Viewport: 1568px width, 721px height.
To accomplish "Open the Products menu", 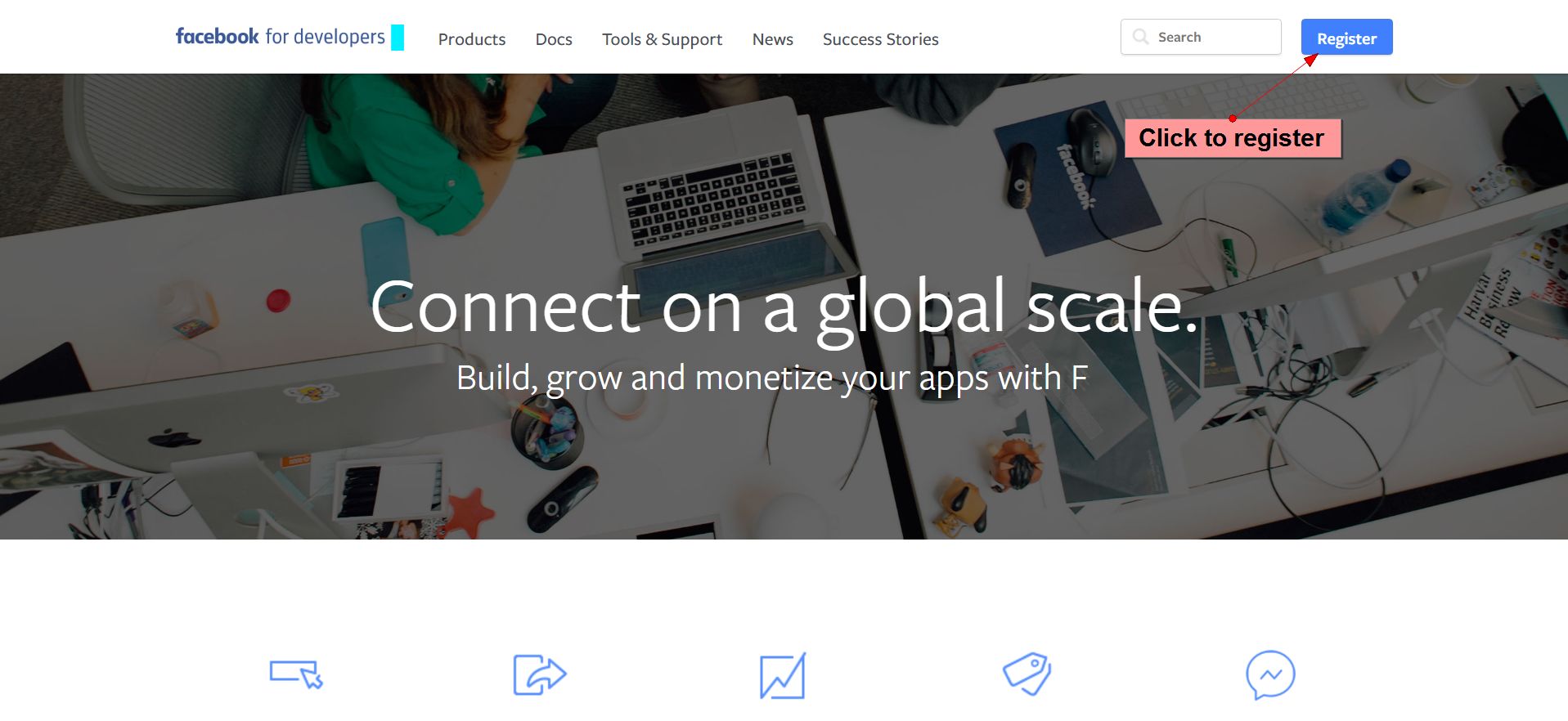I will pos(472,39).
